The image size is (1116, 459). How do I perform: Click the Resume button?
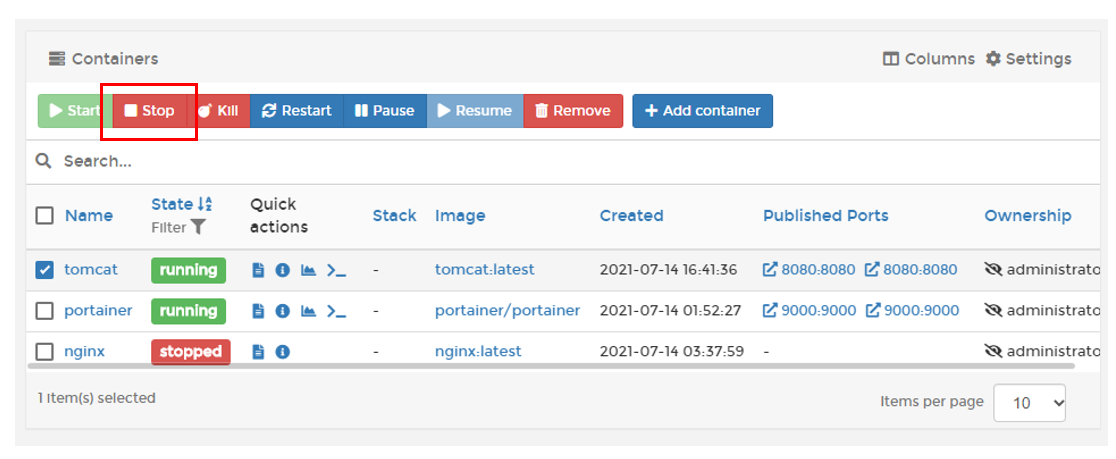click(475, 111)
